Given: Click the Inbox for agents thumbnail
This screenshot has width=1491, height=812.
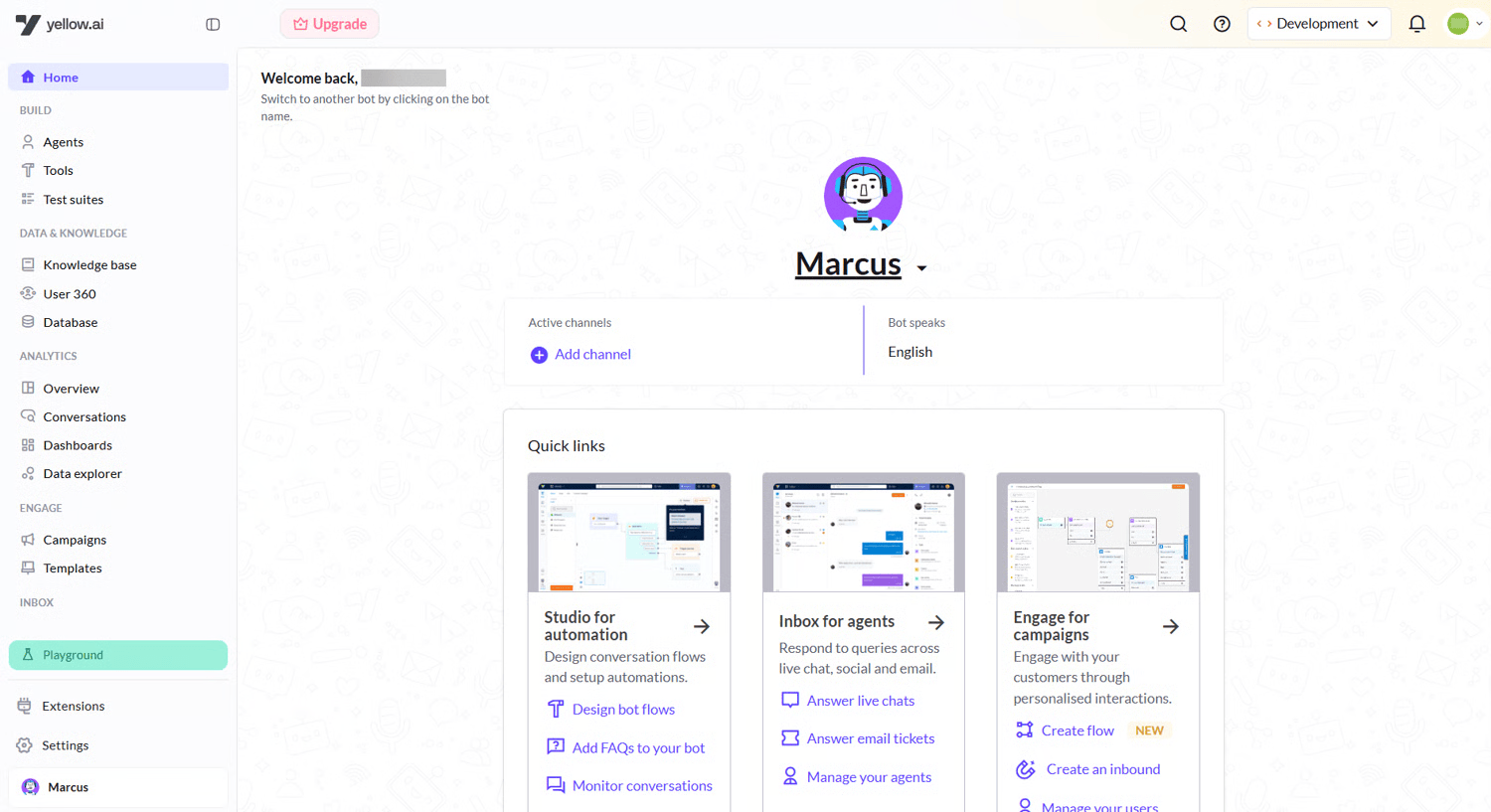Looking at the screenshot, I should click(x=864, y=533).
